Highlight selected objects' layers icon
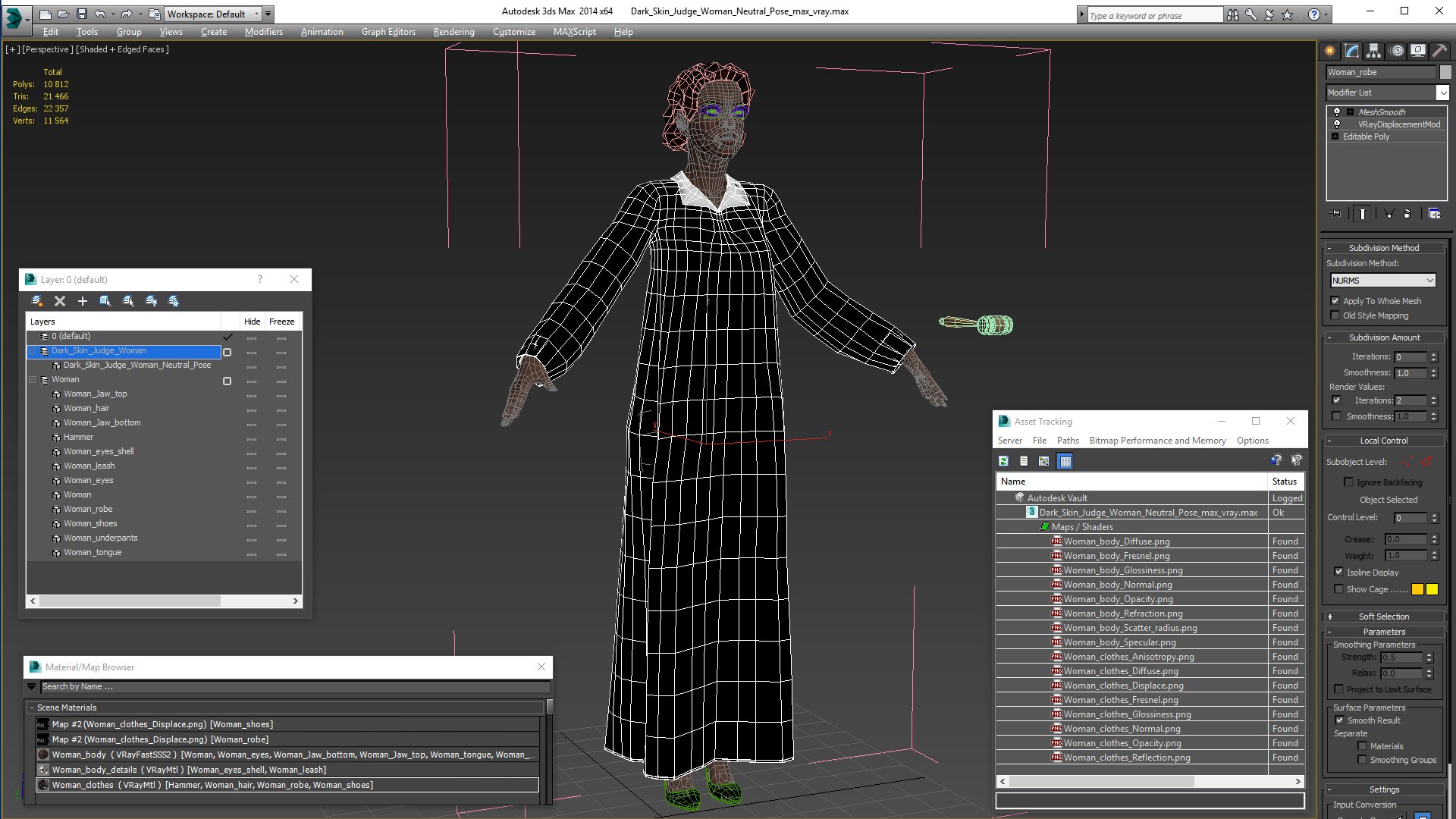1456x819 pixels. click(128, 301)
